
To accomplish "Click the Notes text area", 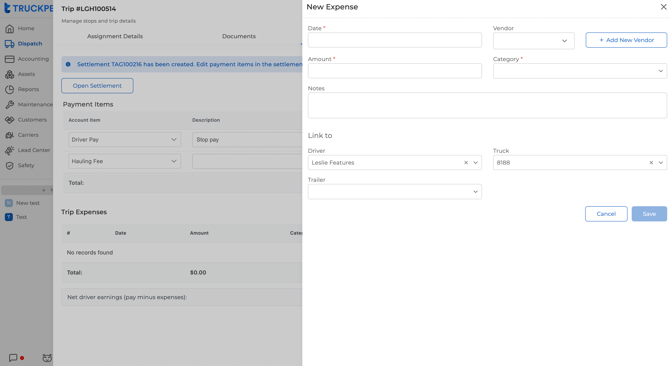I will click(487, 105).
